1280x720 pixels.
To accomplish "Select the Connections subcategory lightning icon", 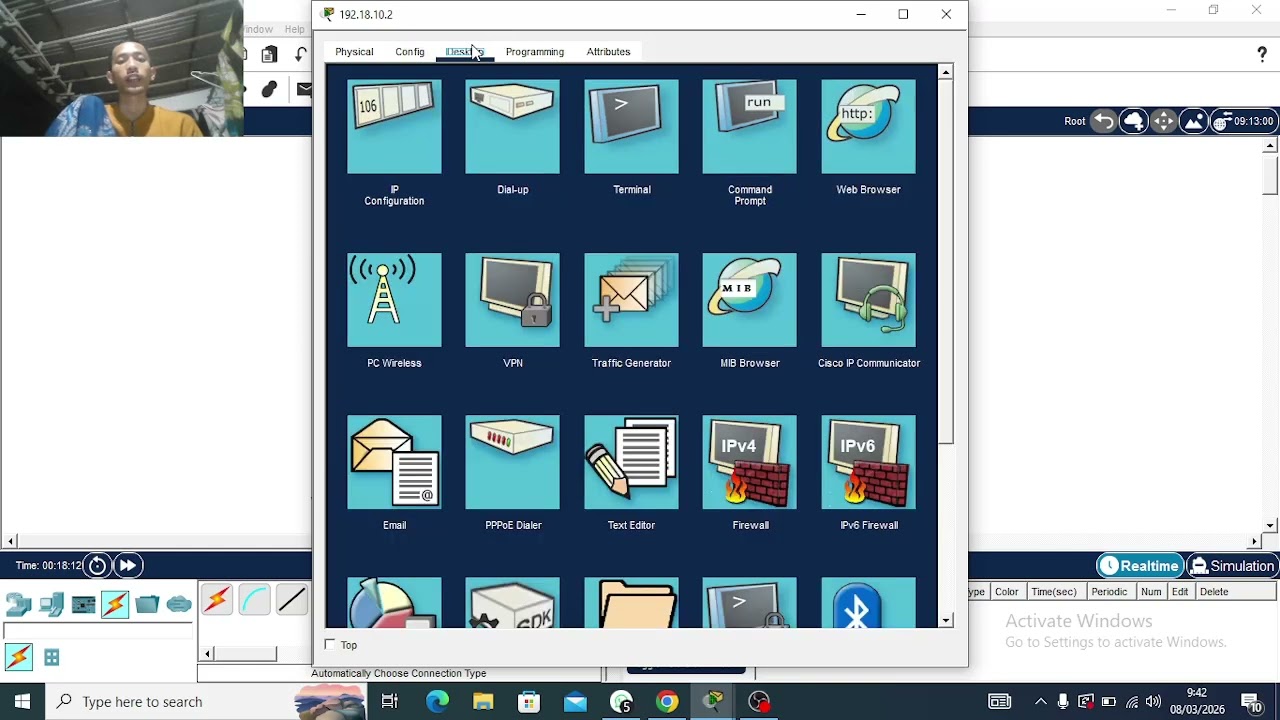I will point(19,657).
